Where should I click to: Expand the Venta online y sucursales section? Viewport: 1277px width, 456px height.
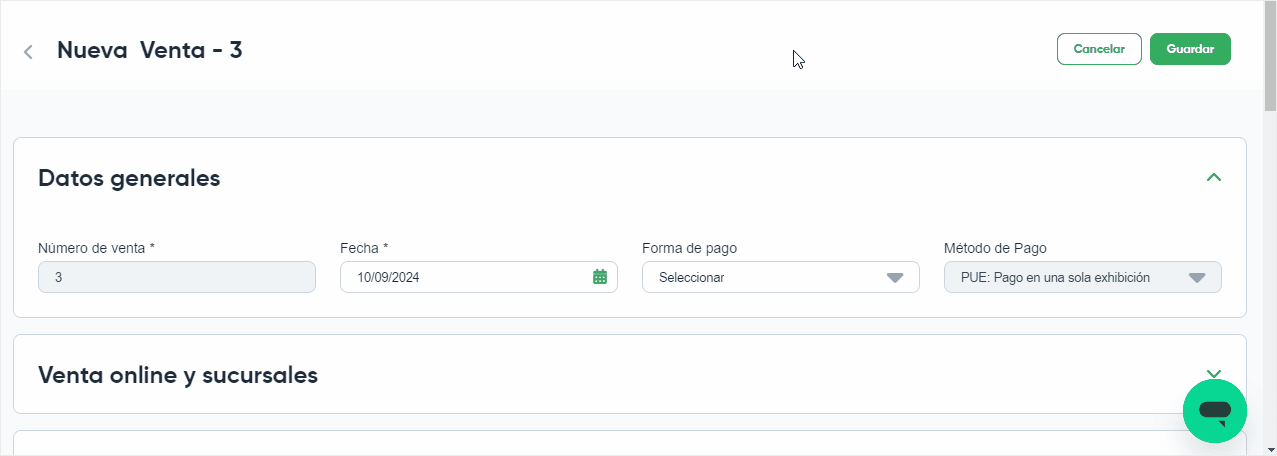click(1214, 373)
